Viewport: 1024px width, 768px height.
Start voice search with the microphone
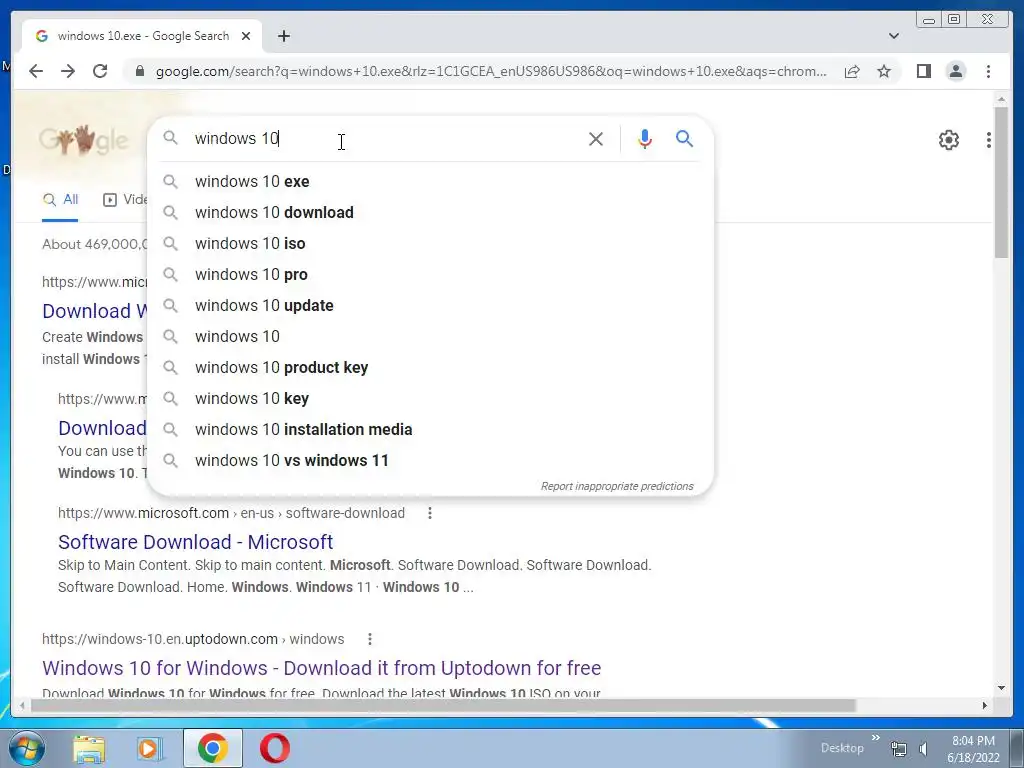[645, 138]
